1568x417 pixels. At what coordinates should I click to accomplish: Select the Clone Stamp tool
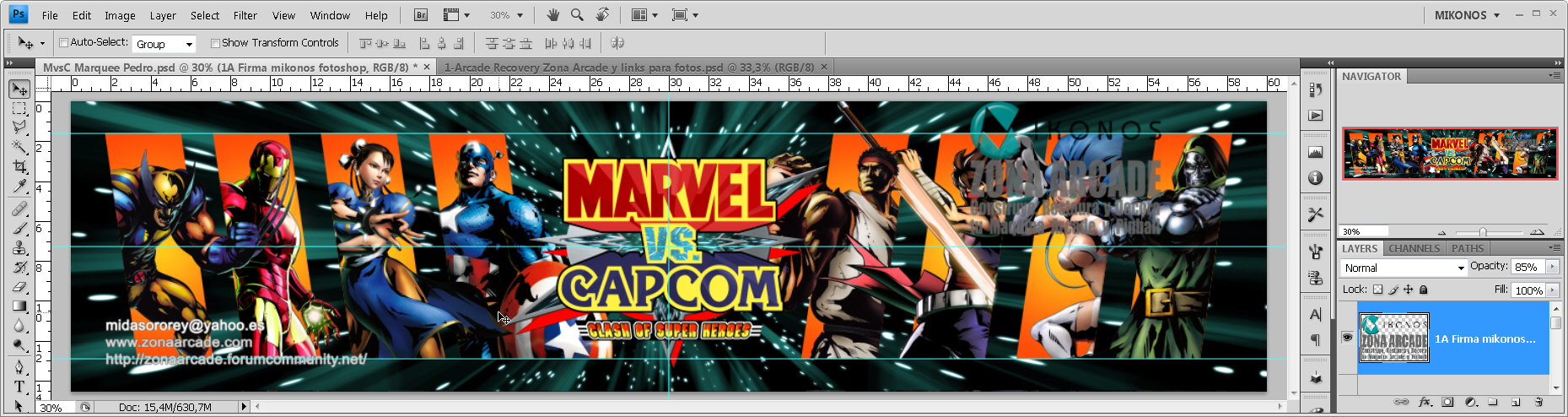tap(19, 248)
